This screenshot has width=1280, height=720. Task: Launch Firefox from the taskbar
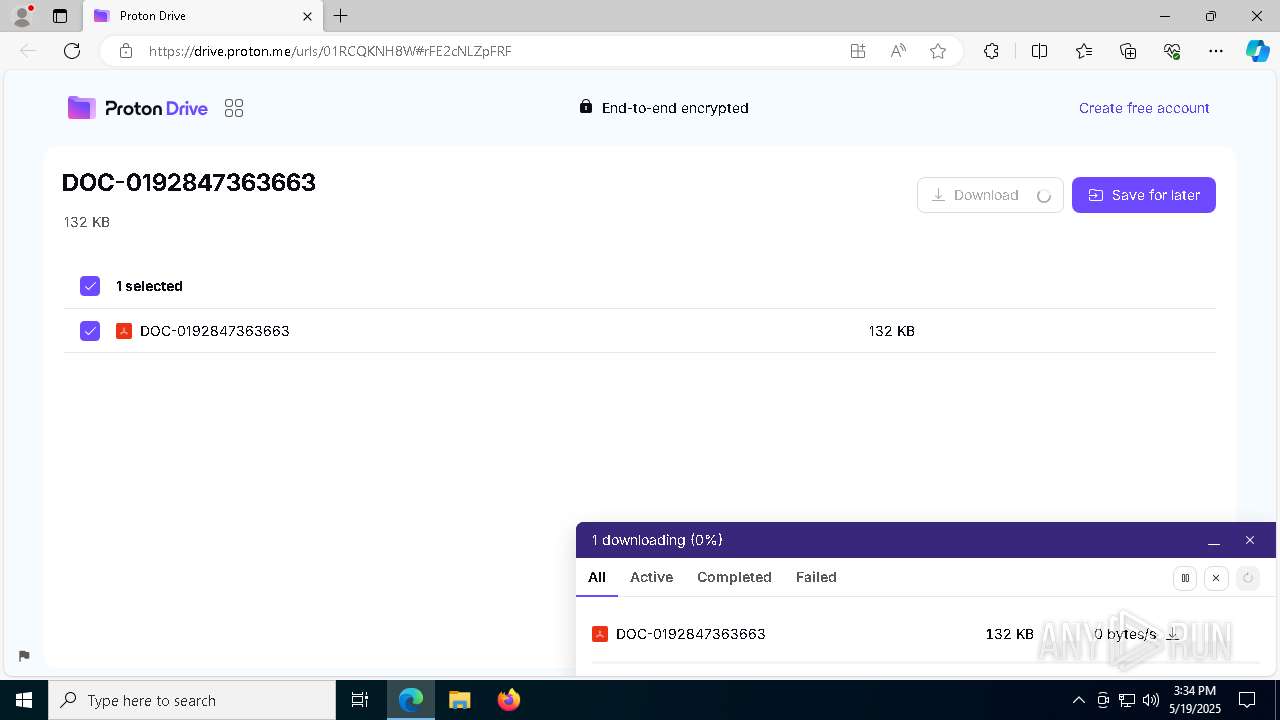pos(508,700)
